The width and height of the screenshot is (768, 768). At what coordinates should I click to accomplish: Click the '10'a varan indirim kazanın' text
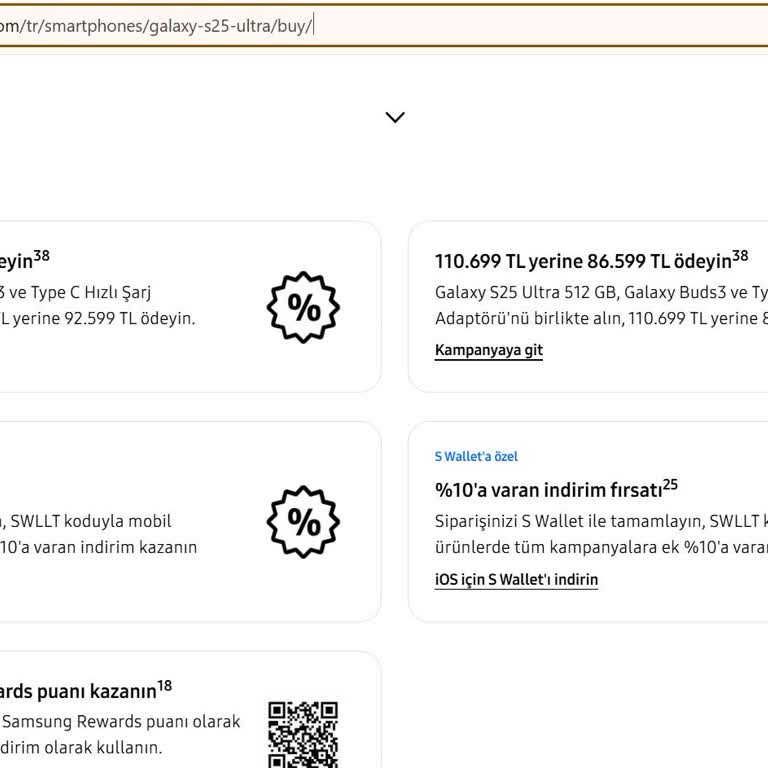coord(98,547)
